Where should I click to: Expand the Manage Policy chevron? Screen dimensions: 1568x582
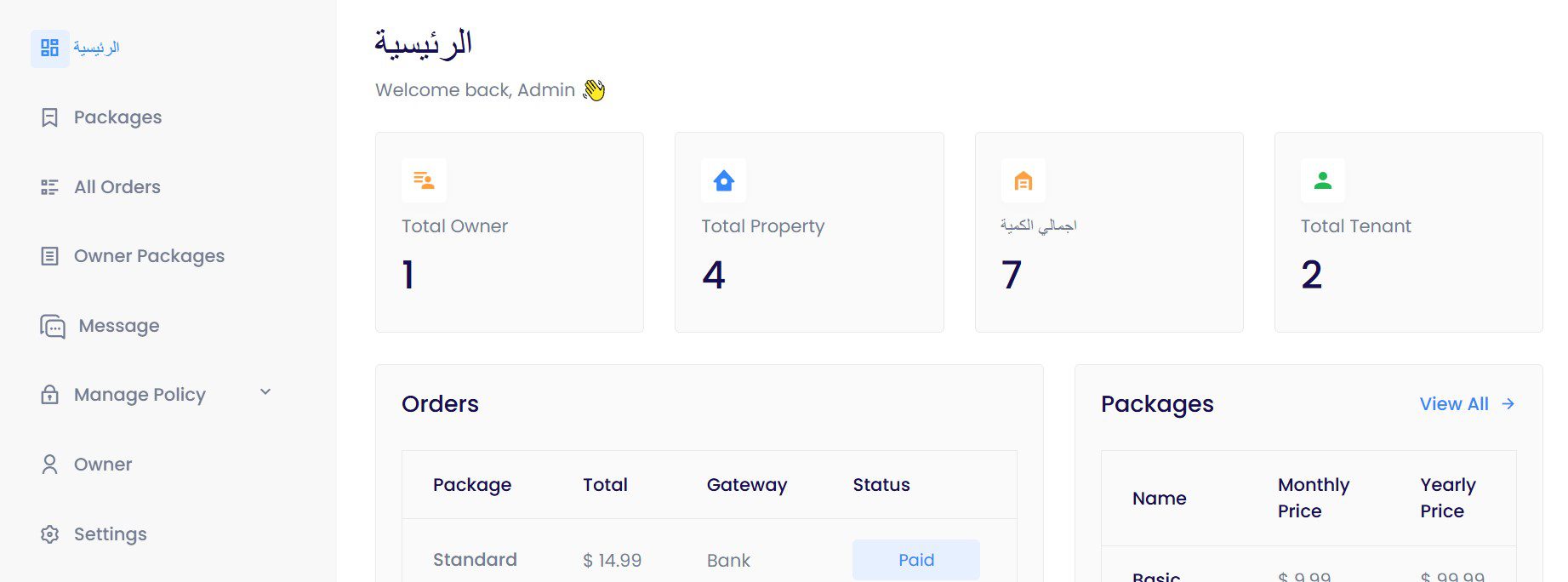coord(265,392)
